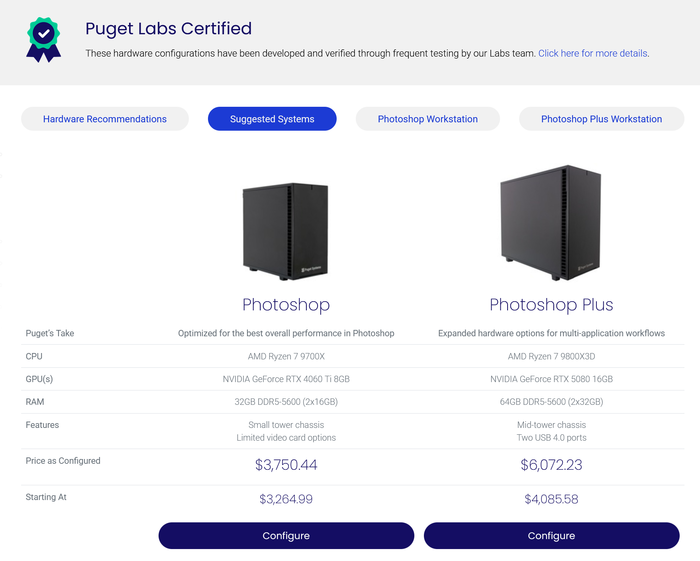Click the AMD Ryzen 7 9700X CPU text
The height and width of the screenshot is (561, 700).
pyautogui.click(x=286, y=356)
